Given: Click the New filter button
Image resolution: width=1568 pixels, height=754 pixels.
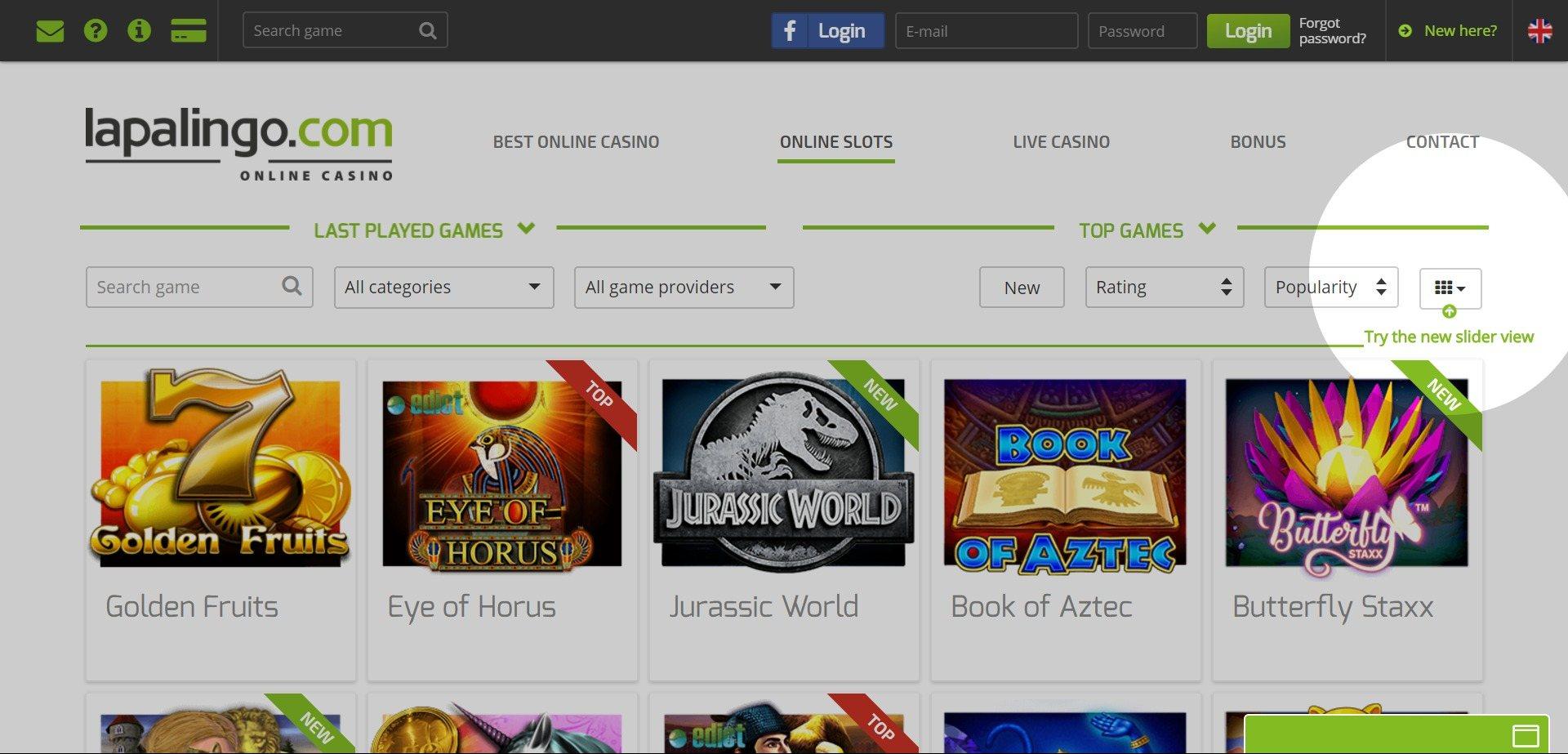Looking at the screenshot, I should 1022,288.
